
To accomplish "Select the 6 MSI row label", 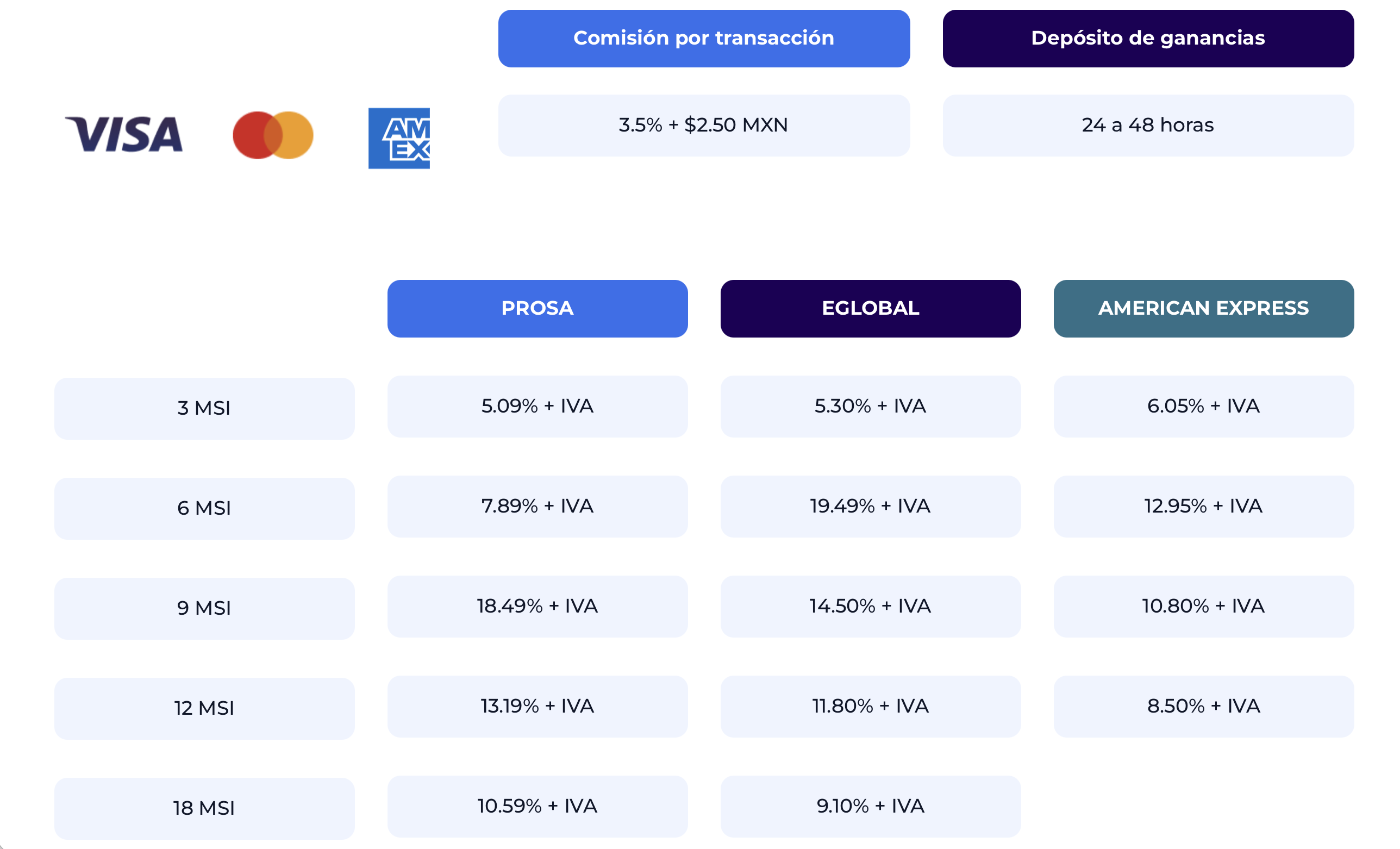I will 204,508.
